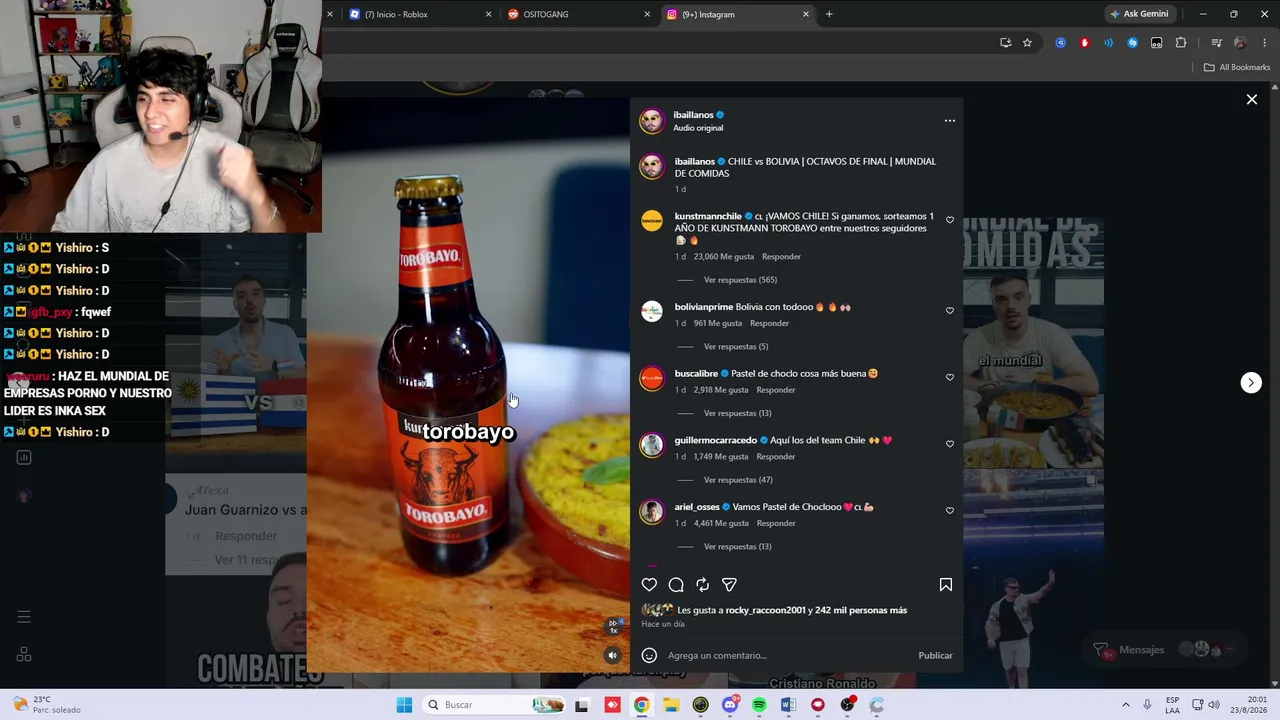The height and width of the screenshot is (720, 1280).
Task: View the 23,060 Me gusta count
Action: point(724,257)
